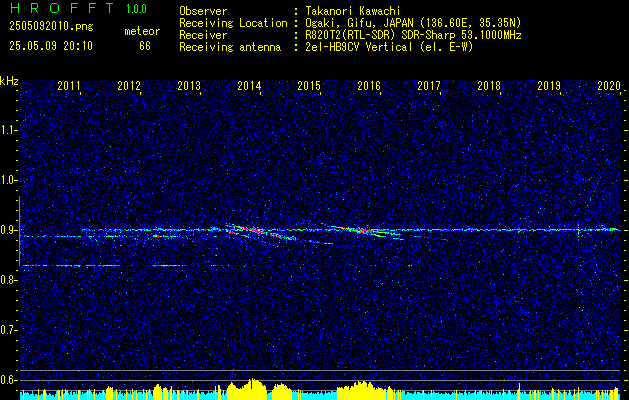Click the yellow power peak below 2016
The image size is (629, 400).
click(x=361, y=390)
